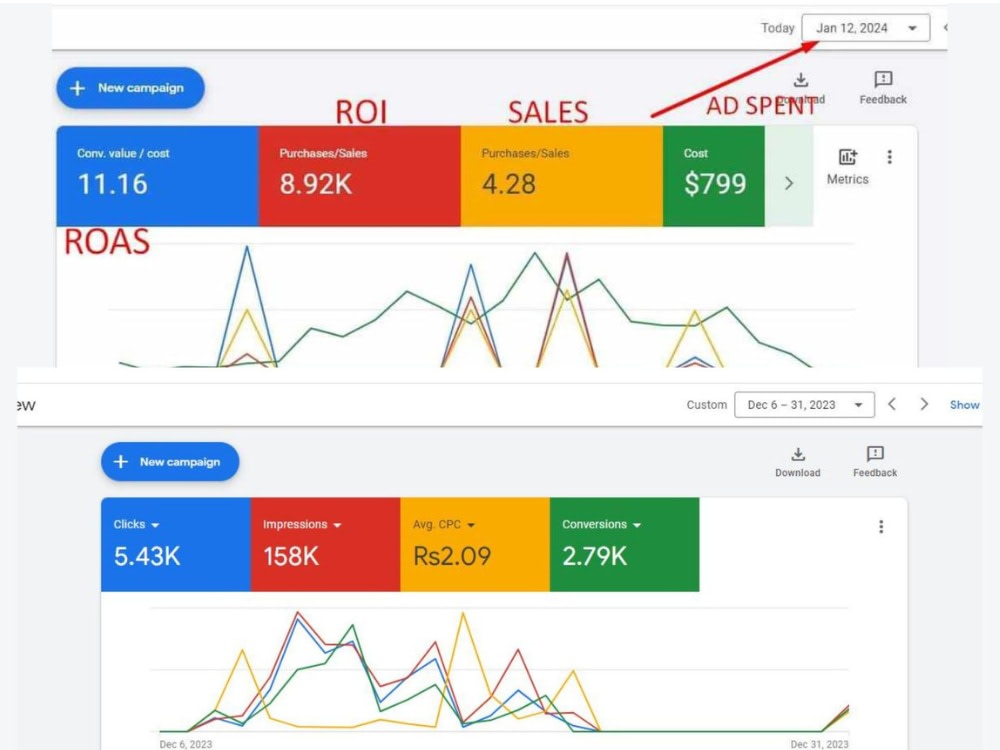Click the Custom label
The image size is (1000, 750).
[707, 405]
